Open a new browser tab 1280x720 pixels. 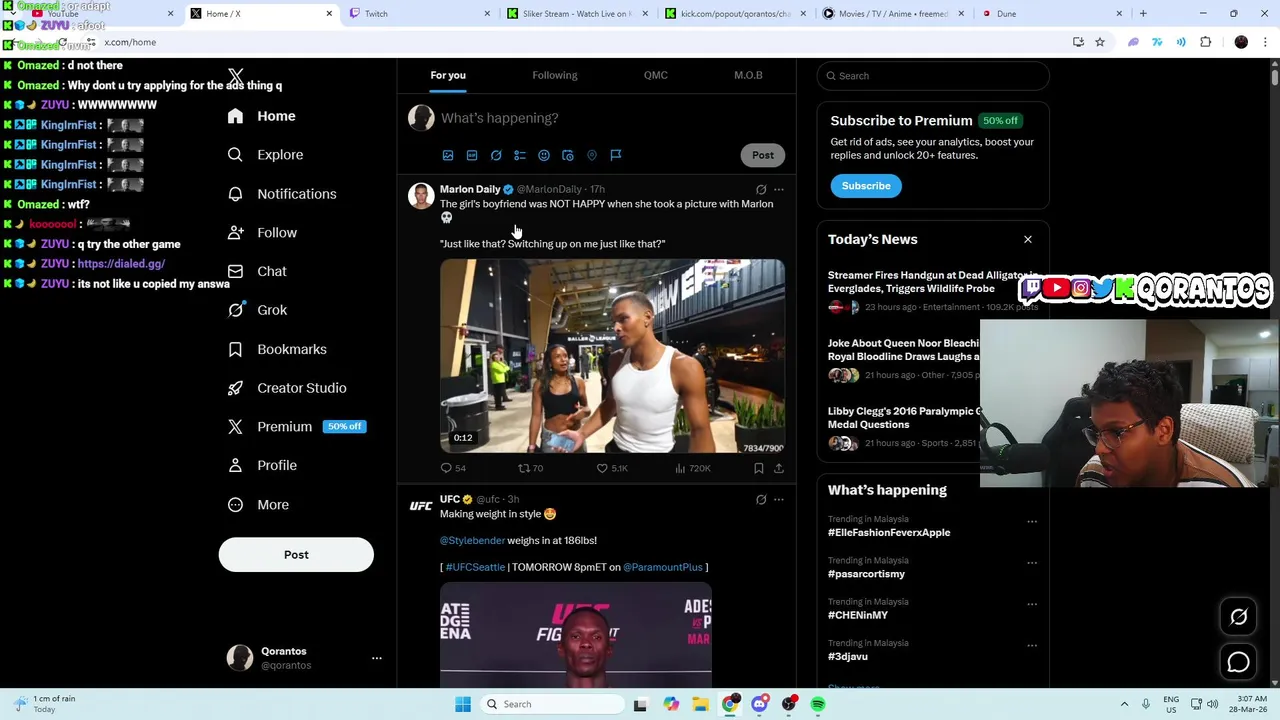pyautogui.click(x=1143, y=14)
